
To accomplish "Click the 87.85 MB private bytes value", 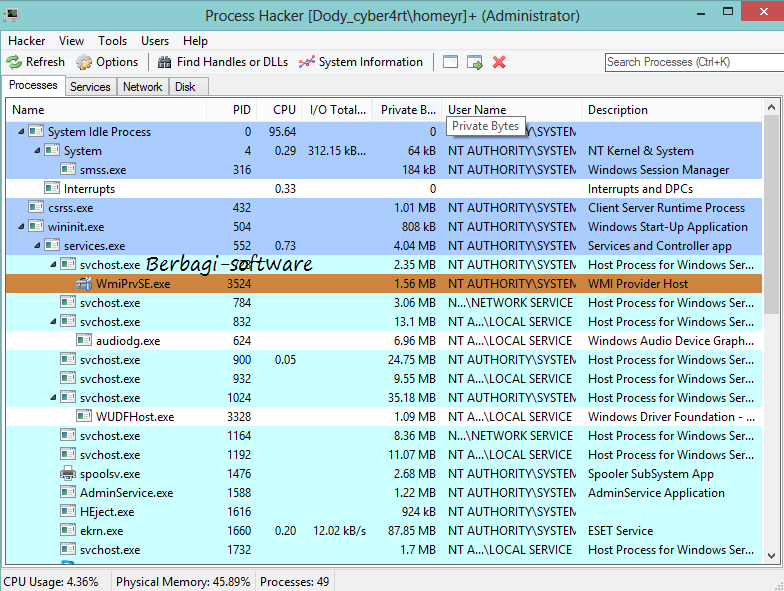I will pyautogui.click(x=412, y=530).
